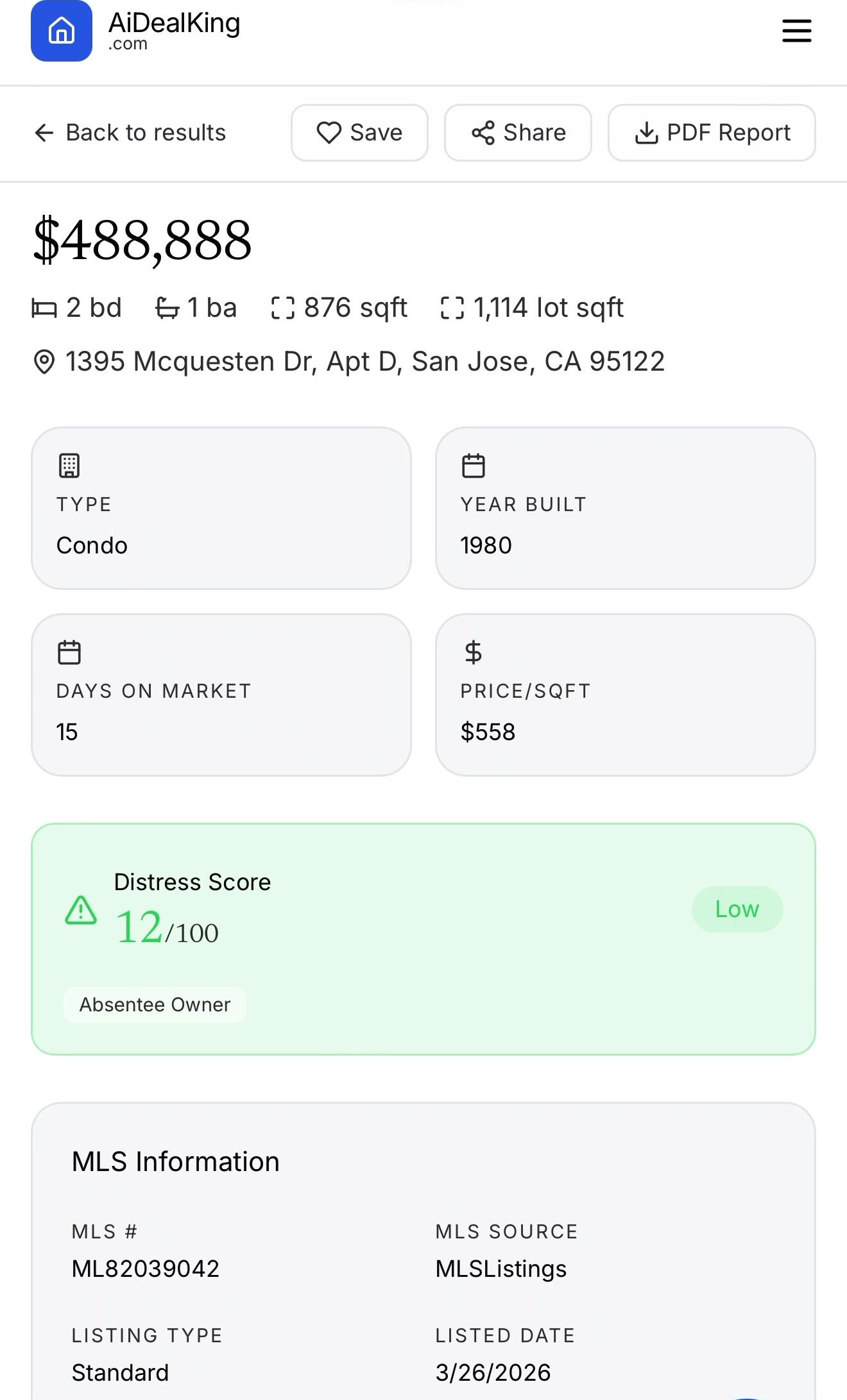Click the distress warning triangle icon
The height and width of the screenshot is (1400, 847).
pos(81,910)
